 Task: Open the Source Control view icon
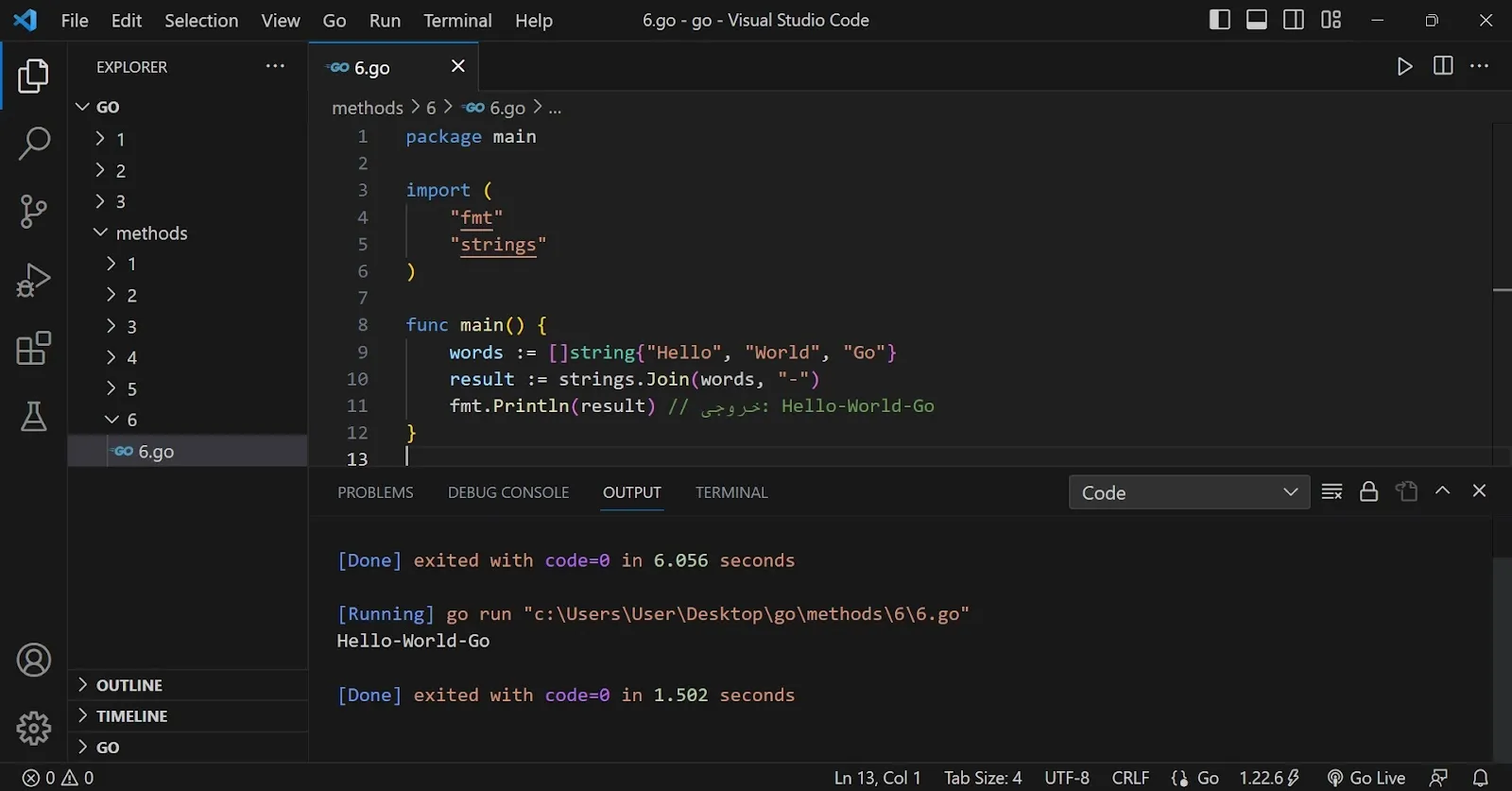click(x=33, y=212)
